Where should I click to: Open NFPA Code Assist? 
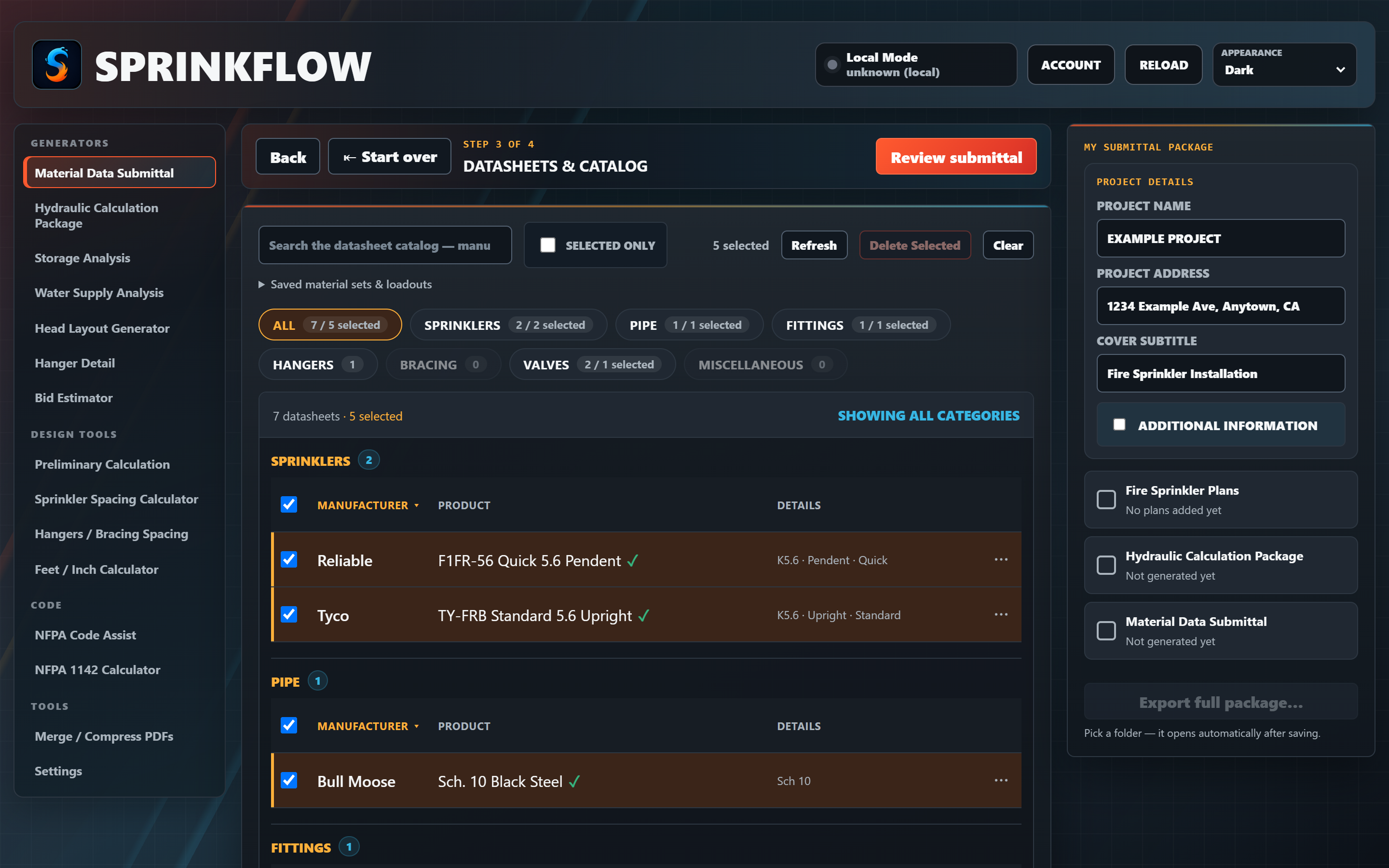point(120,635)
